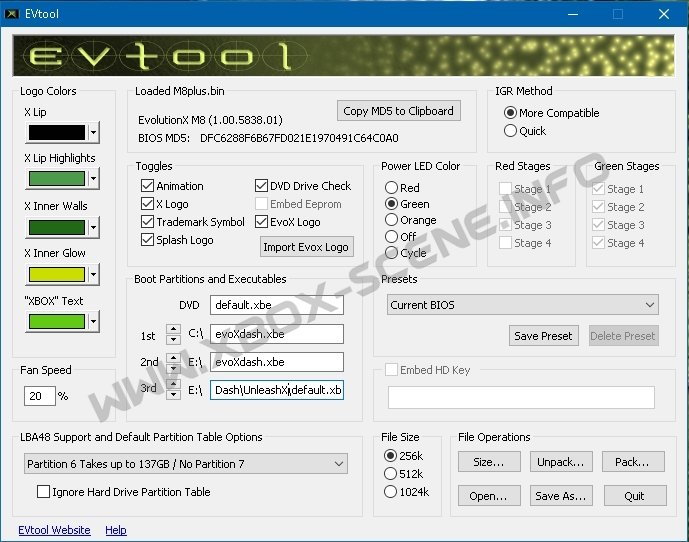Open the X Inner Walls color swatch

click(57, 227)
